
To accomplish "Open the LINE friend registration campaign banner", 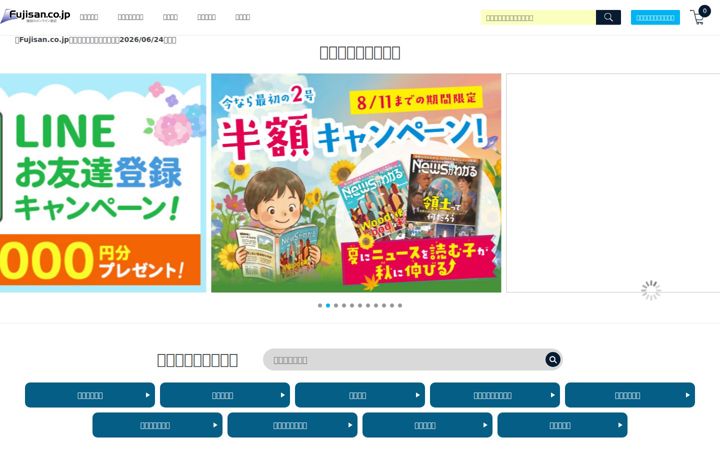I will (103, 183).
